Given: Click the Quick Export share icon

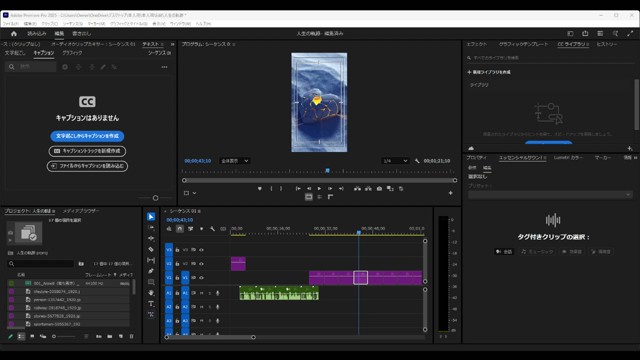Looking at the screenshot, I should pyautogui.click(x=585, y=33).
